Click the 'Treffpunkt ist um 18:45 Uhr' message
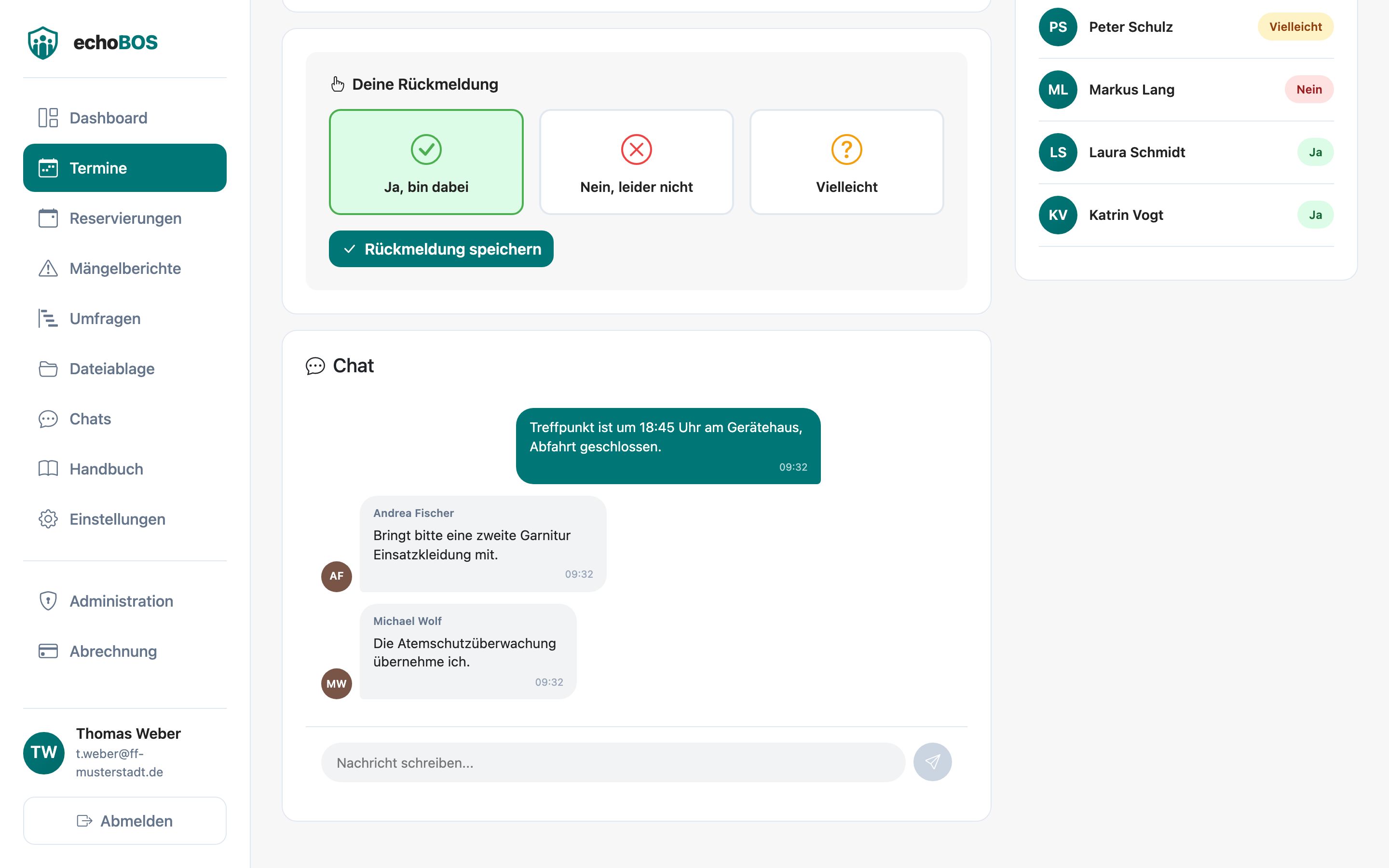The image size is (1389, 868). pos(668,446)
